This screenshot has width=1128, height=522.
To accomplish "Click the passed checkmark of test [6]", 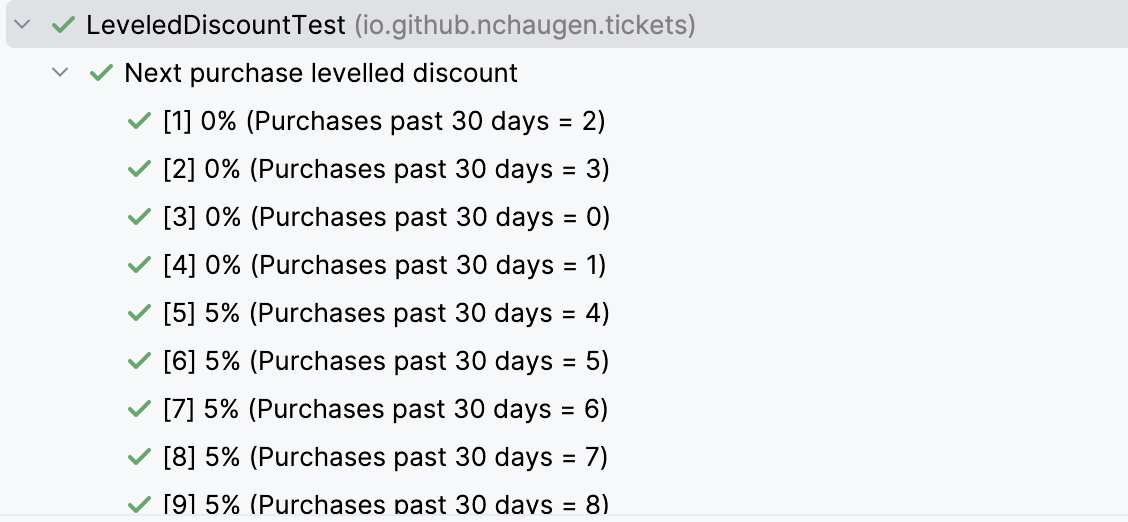I will [x=139, y=361].
